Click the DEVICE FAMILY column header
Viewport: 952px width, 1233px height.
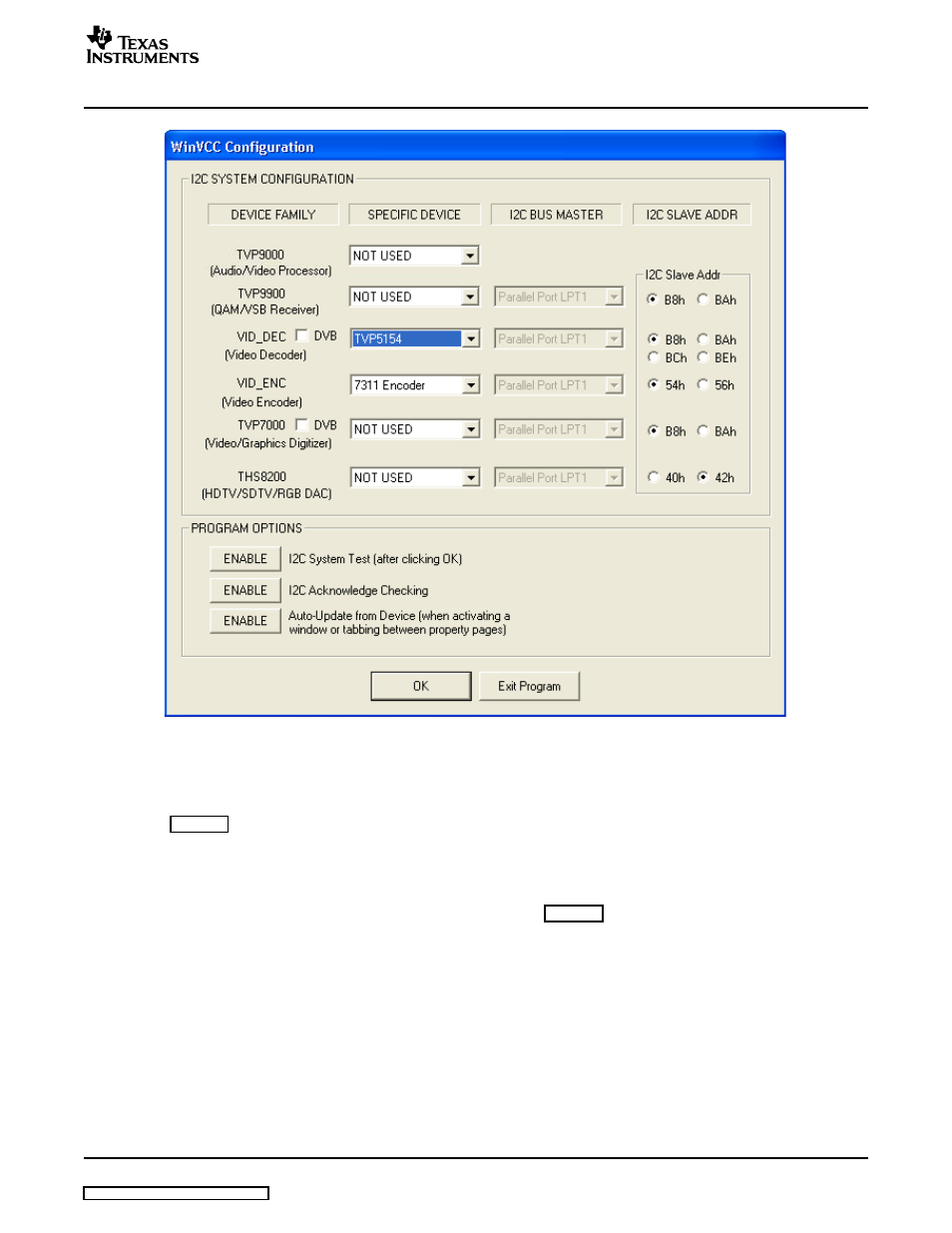click(x=273, y=215)
